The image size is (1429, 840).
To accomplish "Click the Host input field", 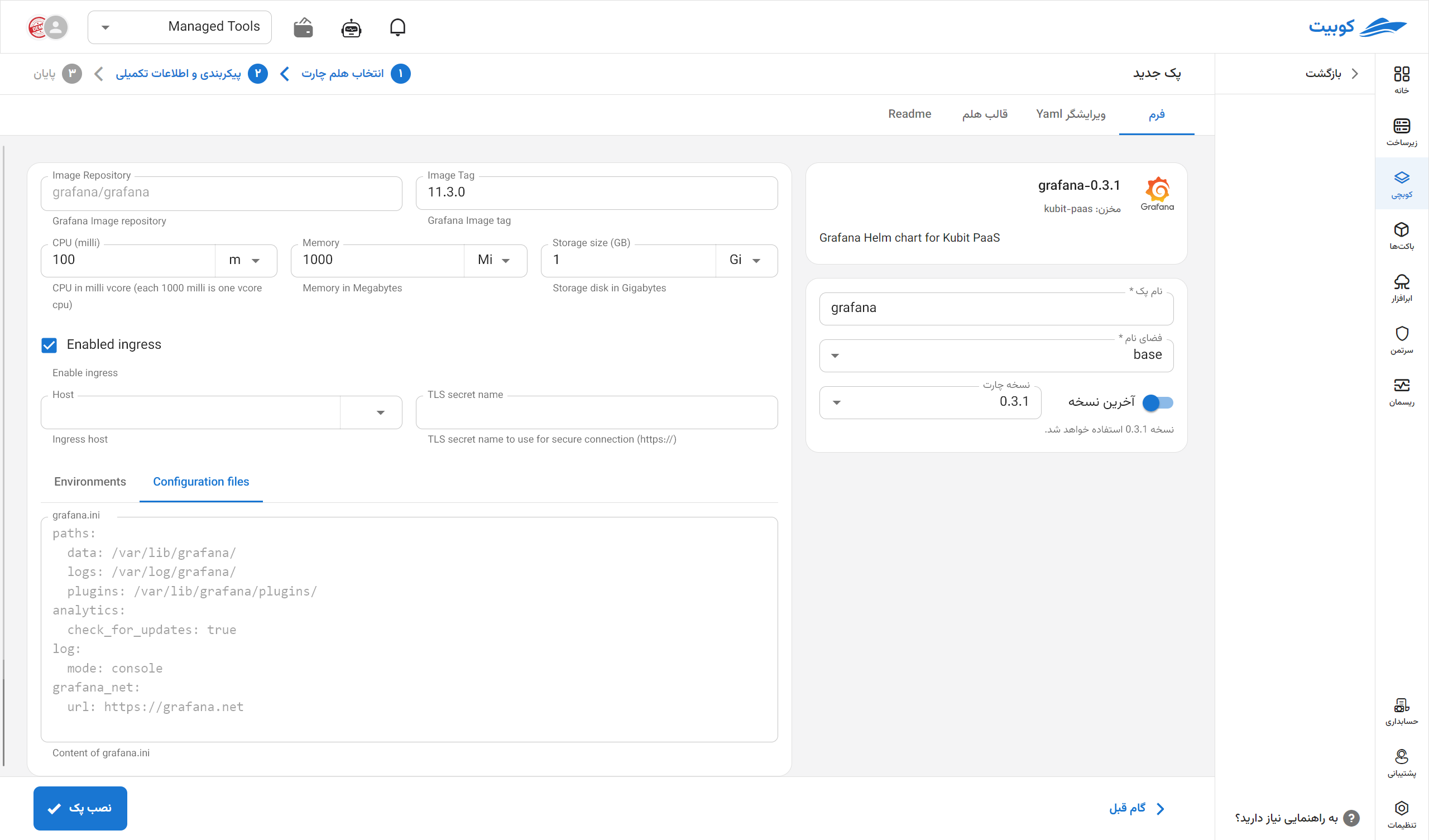I will coord(190,412).
